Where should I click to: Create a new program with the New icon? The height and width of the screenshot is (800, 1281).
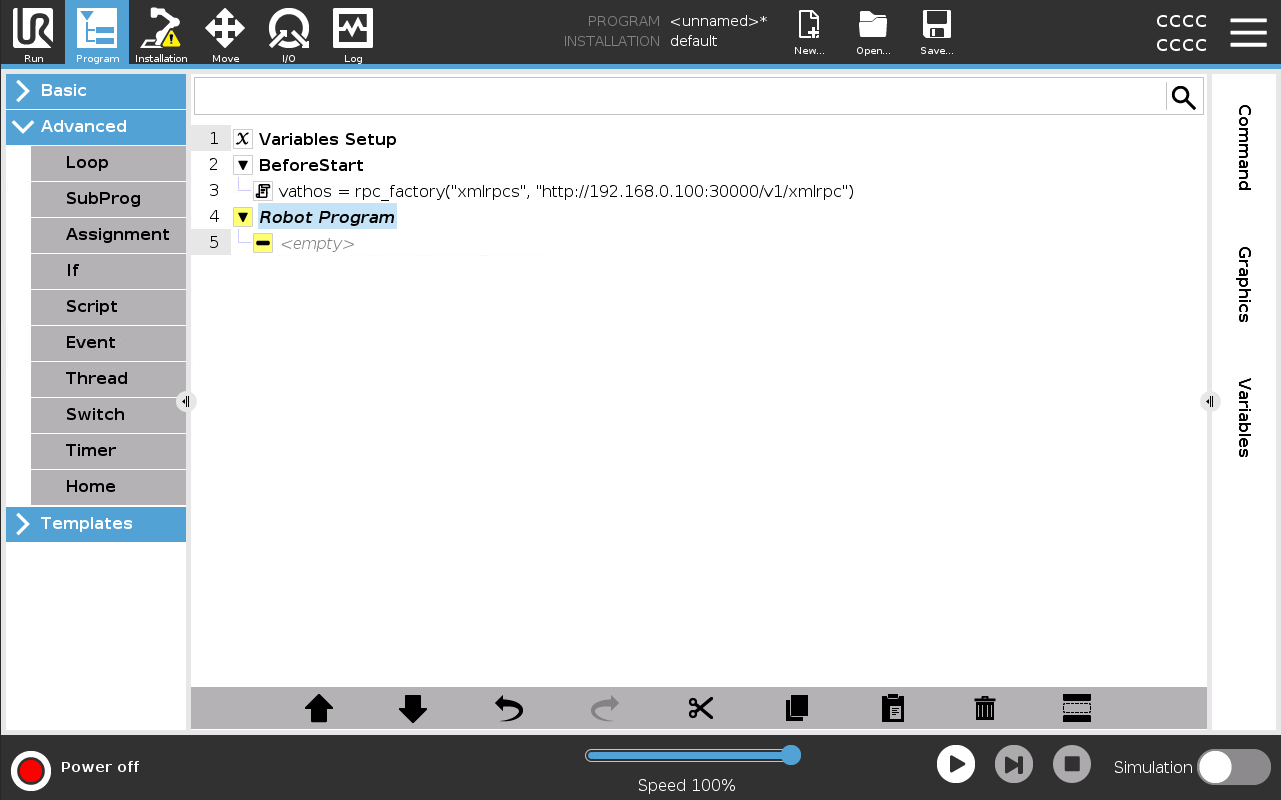tap(807, 33)
